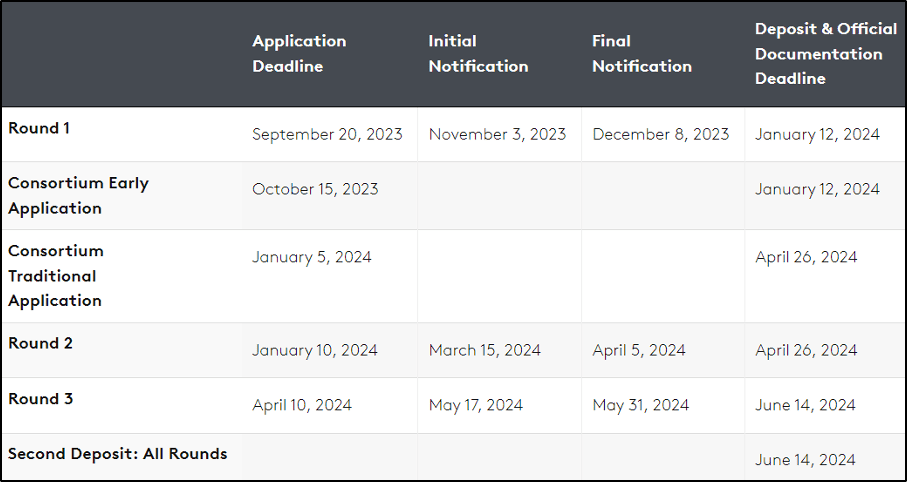Click the Initial Notification column header

coord(478,54)
